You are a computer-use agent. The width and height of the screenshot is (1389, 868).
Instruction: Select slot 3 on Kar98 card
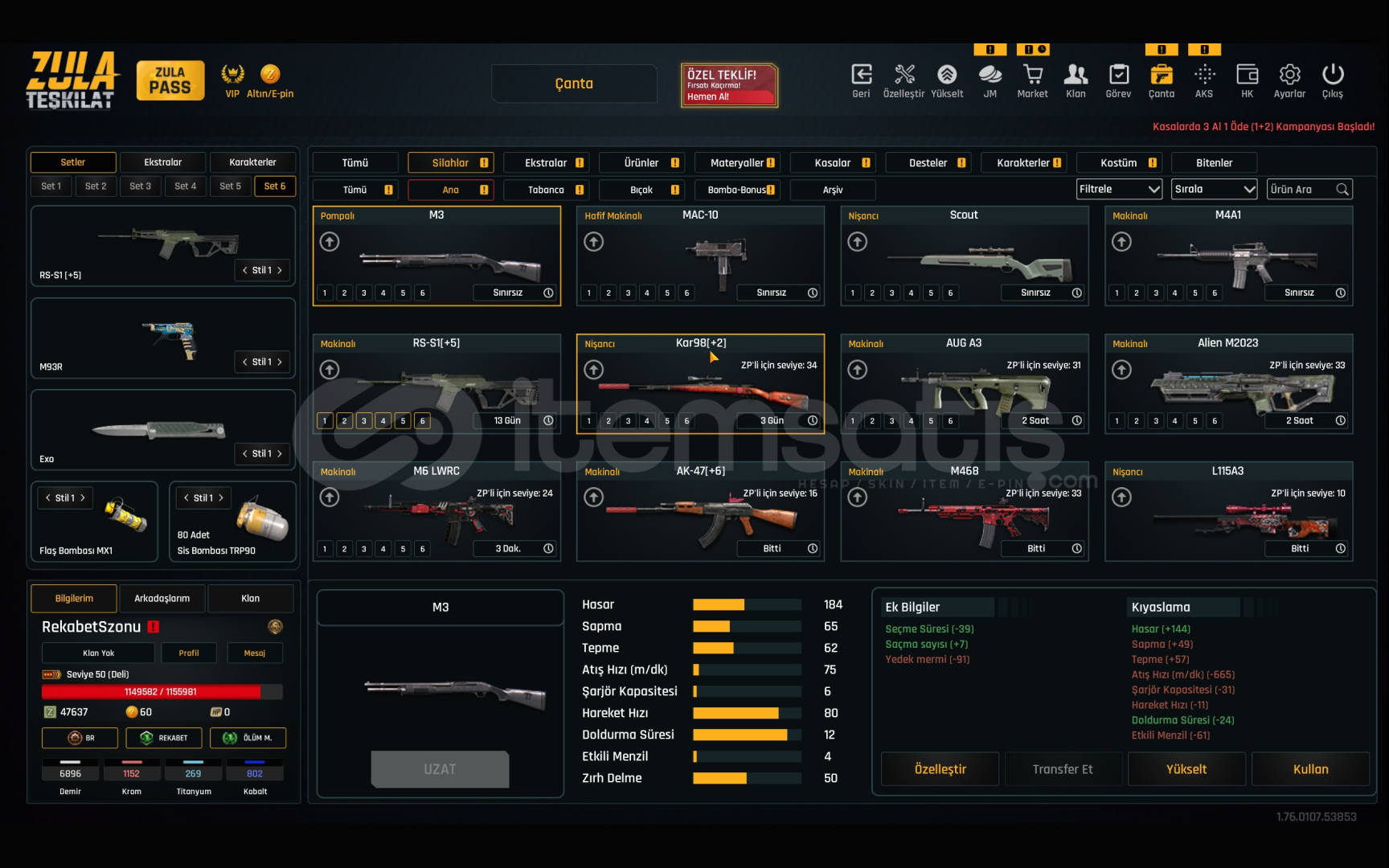(628, 420)
